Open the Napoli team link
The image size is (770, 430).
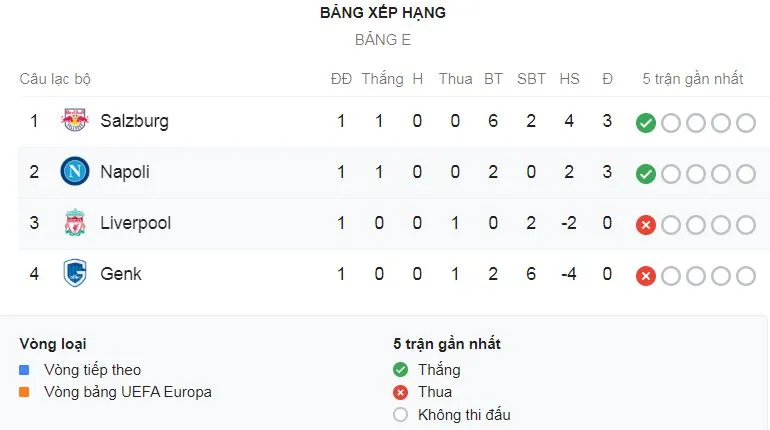coord(125,172)
